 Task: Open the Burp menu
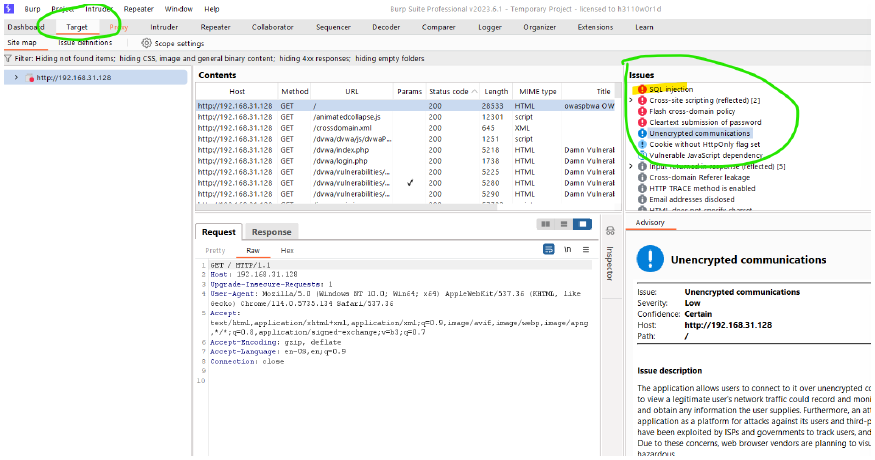tap(32, 9)
